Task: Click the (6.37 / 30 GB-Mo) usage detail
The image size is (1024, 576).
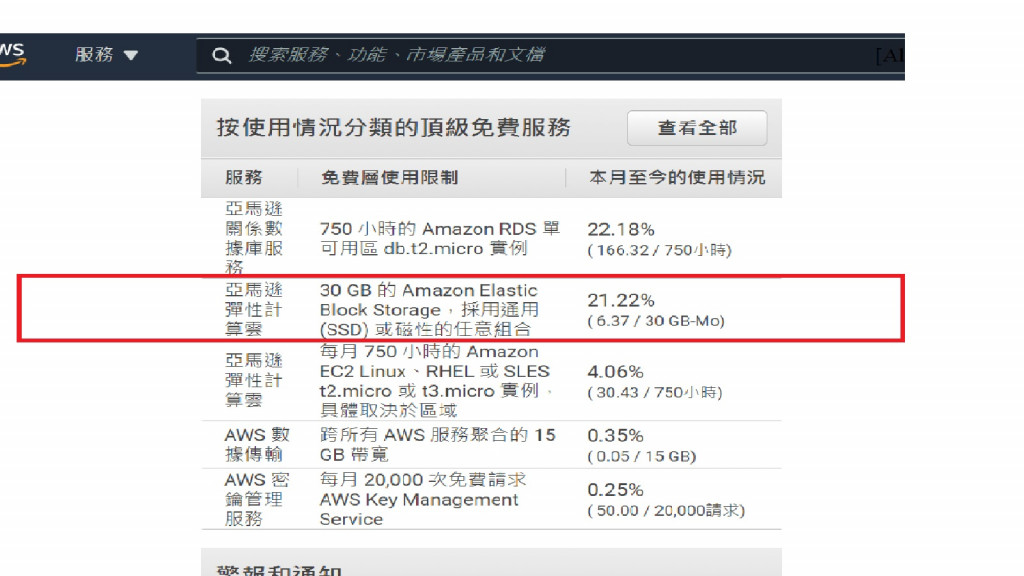Action: click(656, 321)
